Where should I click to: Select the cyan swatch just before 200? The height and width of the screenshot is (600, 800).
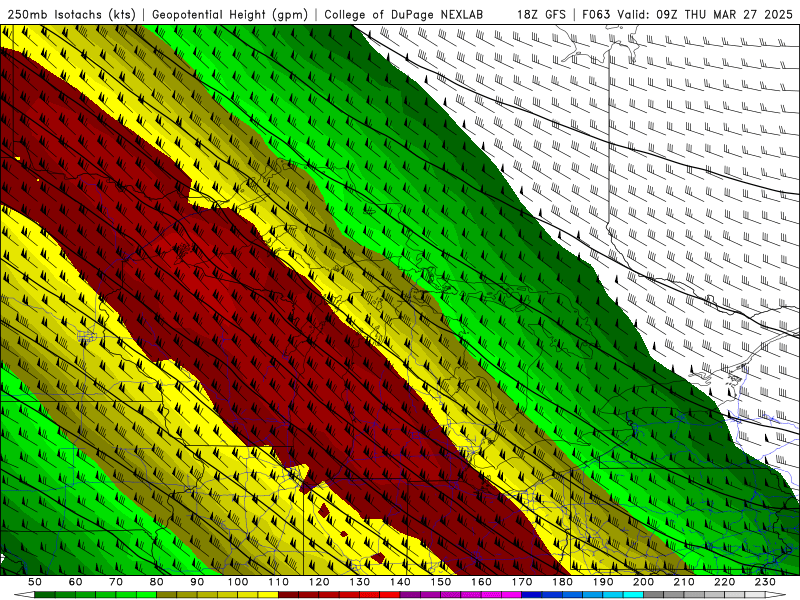pos(633,594)
